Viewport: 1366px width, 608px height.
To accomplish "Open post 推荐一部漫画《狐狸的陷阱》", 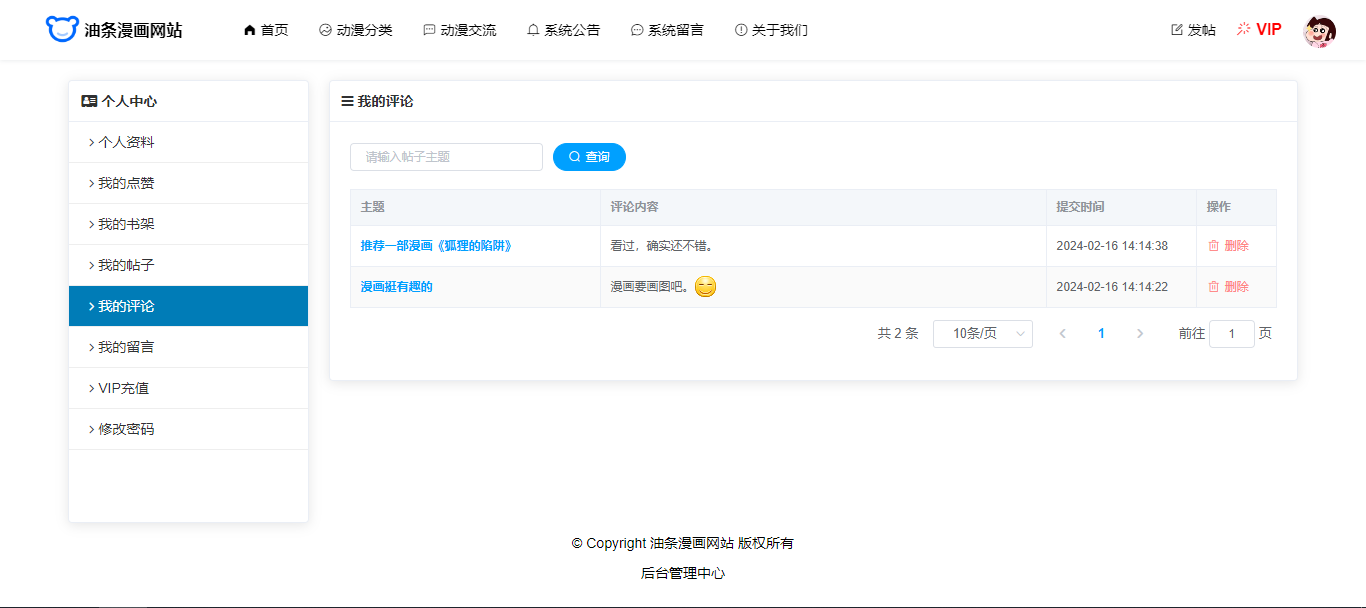I will click(x=436, y=246).
